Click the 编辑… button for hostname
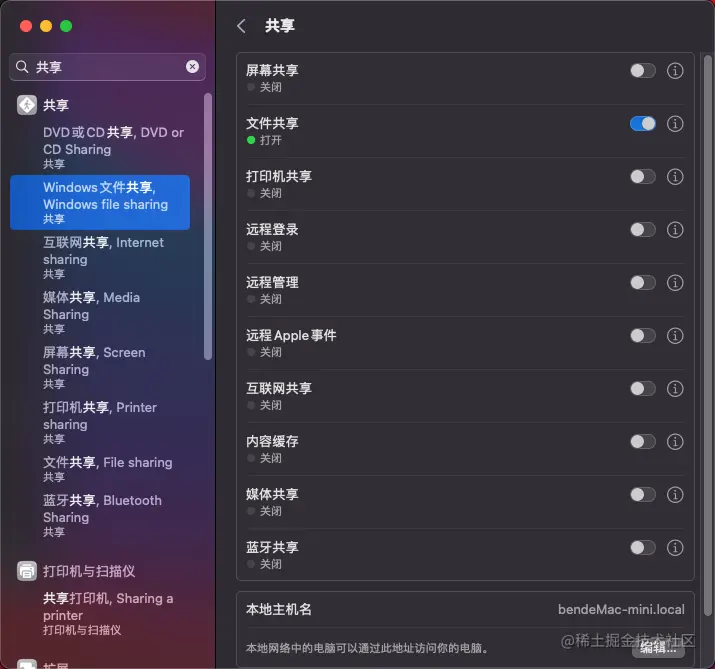Image resolution: width=715 pixels, height=669 pixels. pos(658,648)
